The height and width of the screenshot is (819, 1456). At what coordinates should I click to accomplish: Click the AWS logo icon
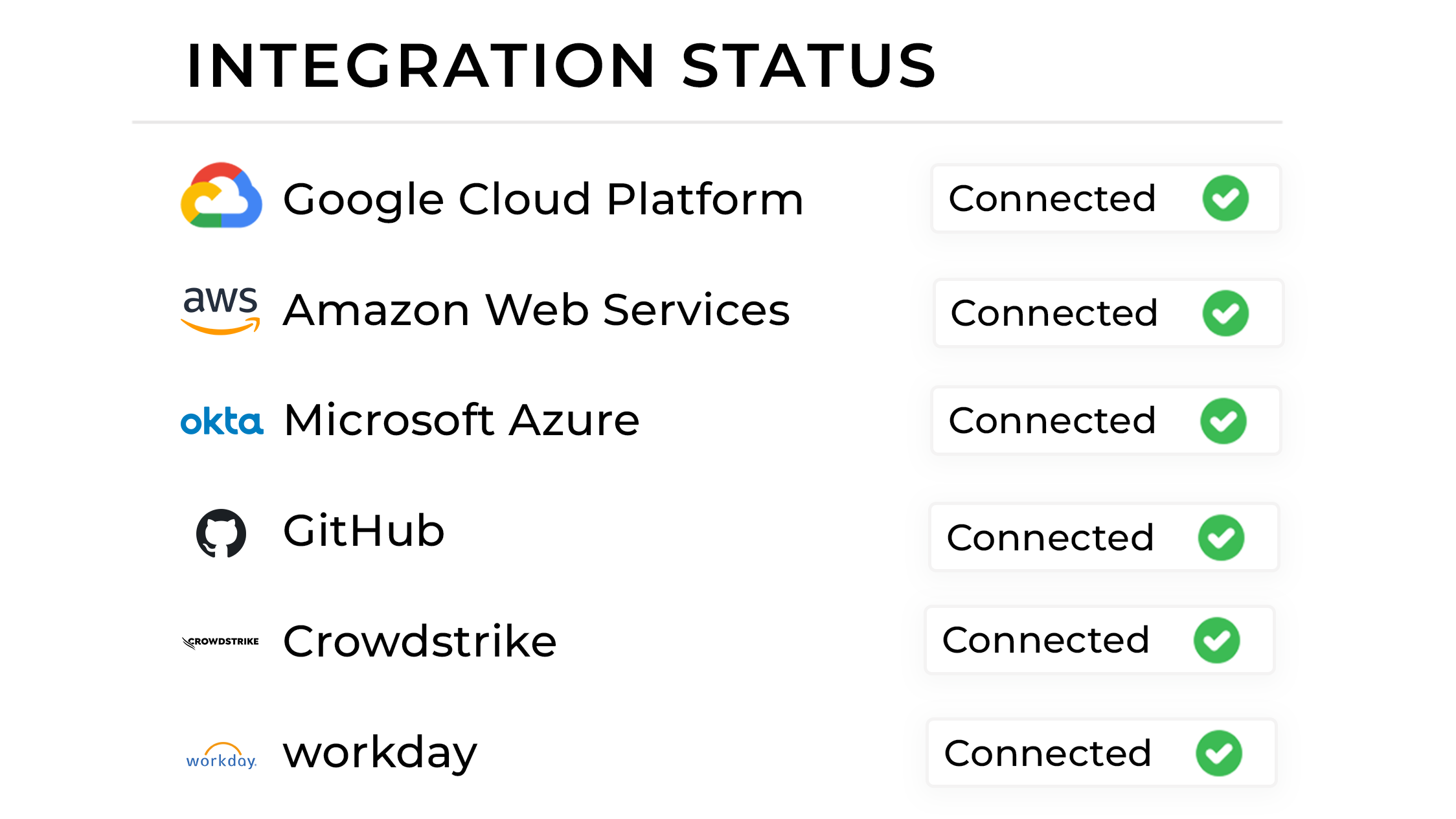click(x=221, y=311)
